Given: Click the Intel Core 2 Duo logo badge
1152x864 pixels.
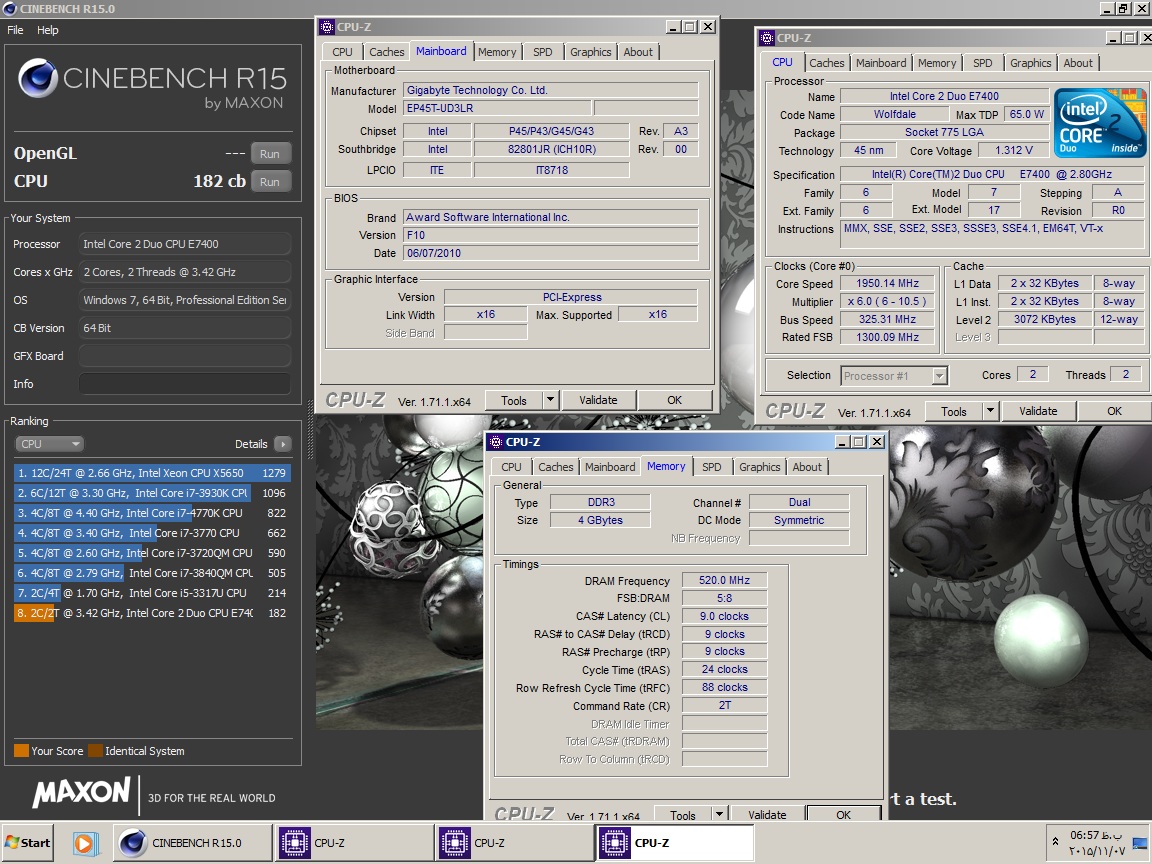Looking at the screenshot, I should click(1100, 123).
